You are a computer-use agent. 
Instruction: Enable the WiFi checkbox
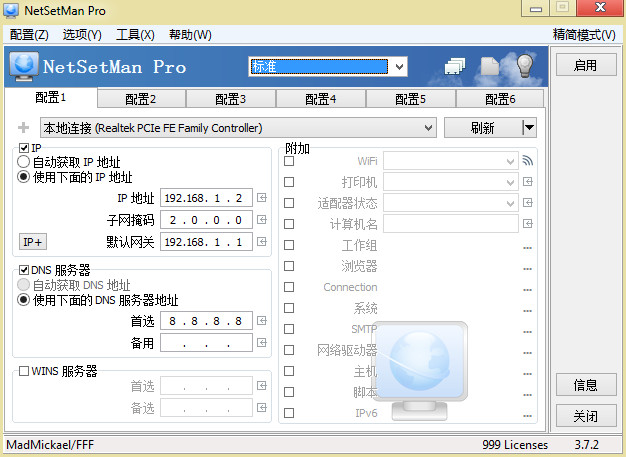[289, 161]
